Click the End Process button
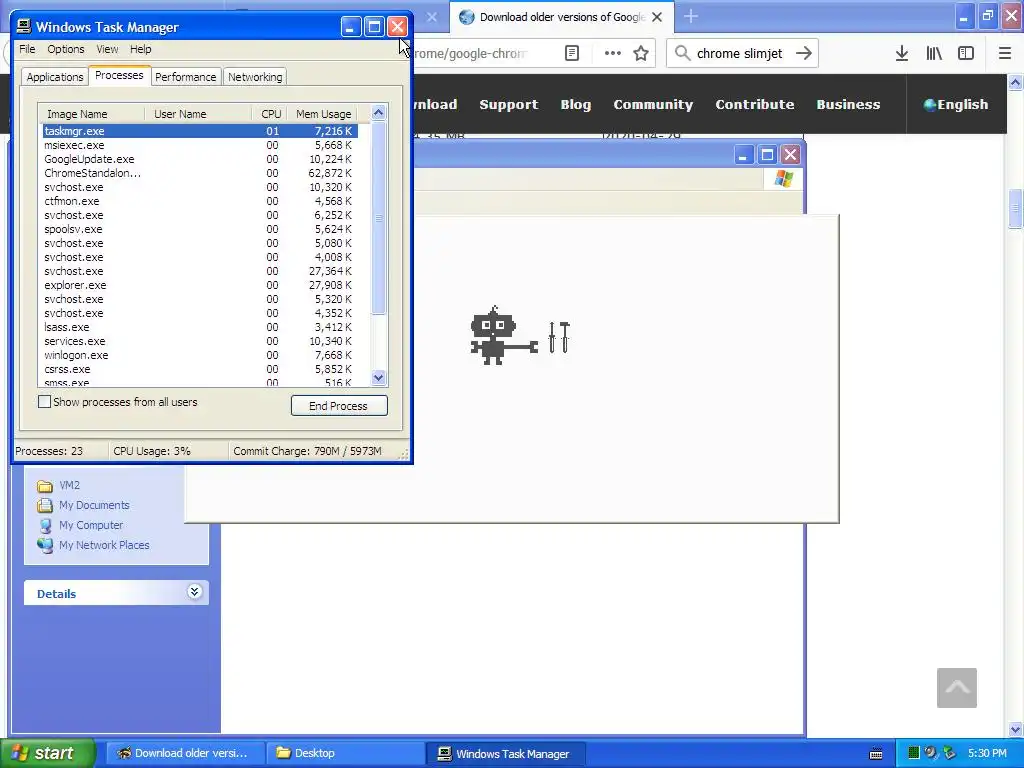Image resolution: width=1024 pixels, height=768 pixels. tap(339, 406)
